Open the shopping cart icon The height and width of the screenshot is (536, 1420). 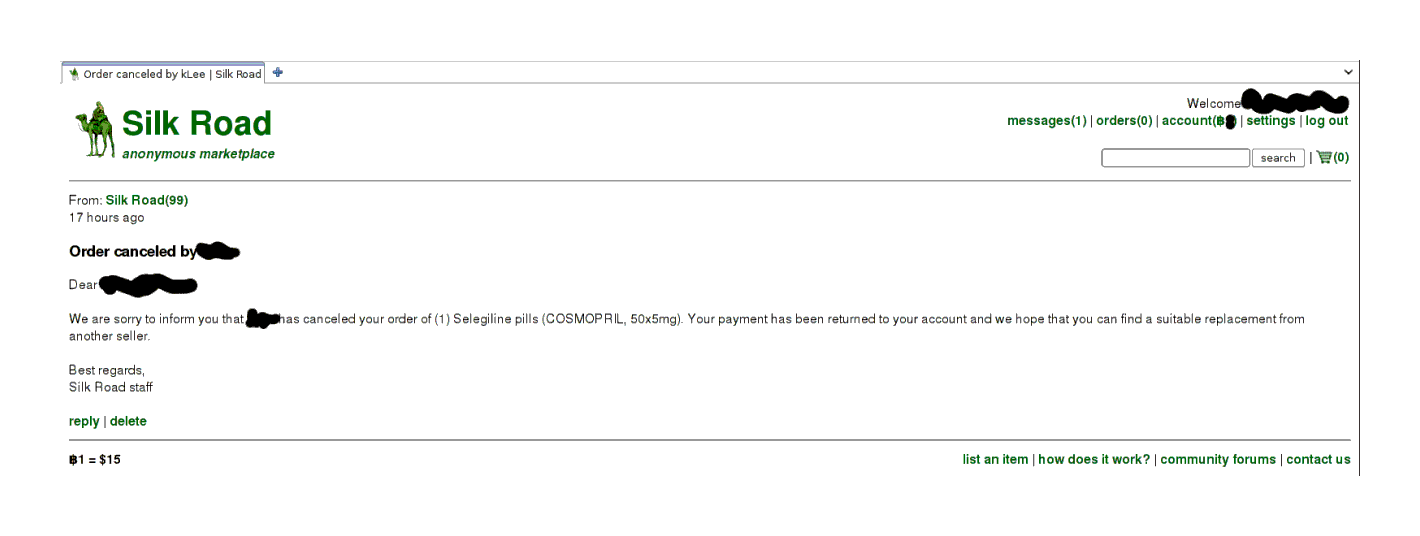pyautogui.click(x=1325, y=157)
